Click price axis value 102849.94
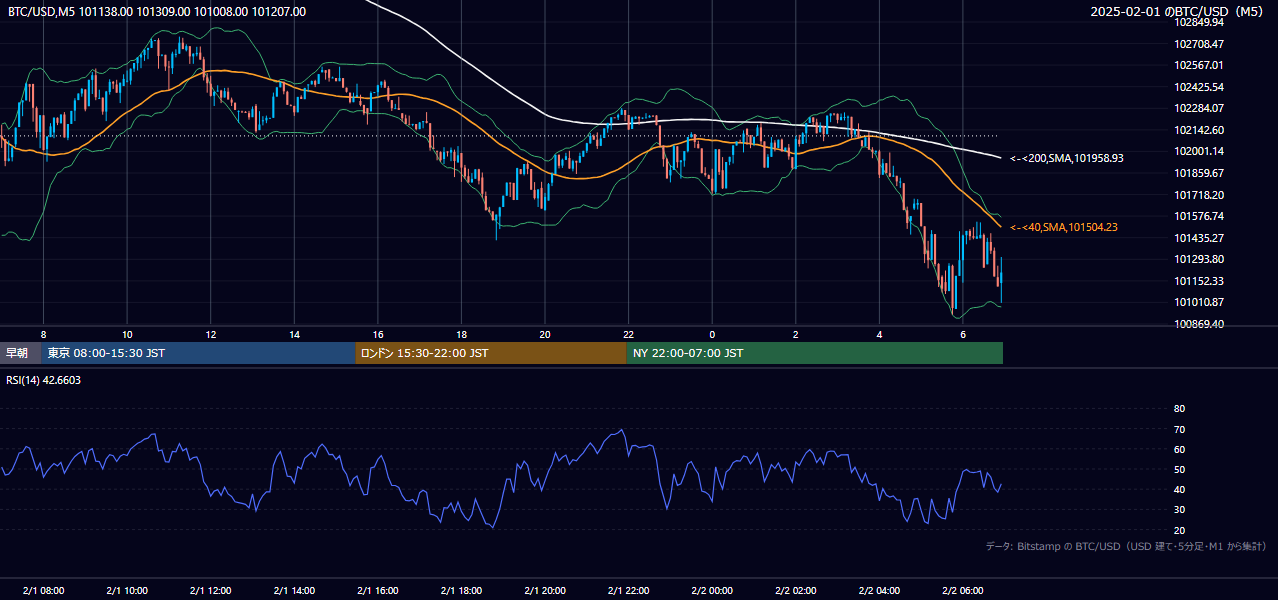This screenshot has width=1278, height=600. point(1199,22)
